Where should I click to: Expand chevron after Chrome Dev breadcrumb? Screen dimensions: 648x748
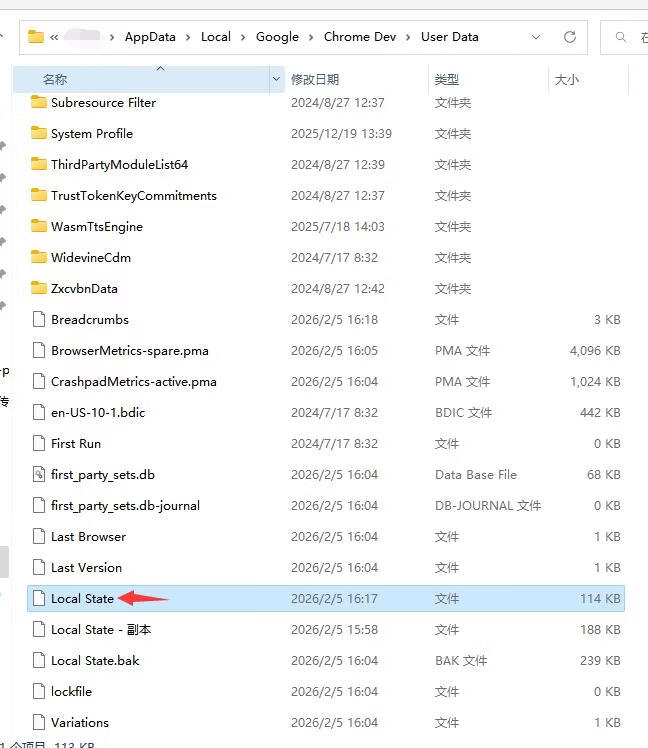pos(408,37)
